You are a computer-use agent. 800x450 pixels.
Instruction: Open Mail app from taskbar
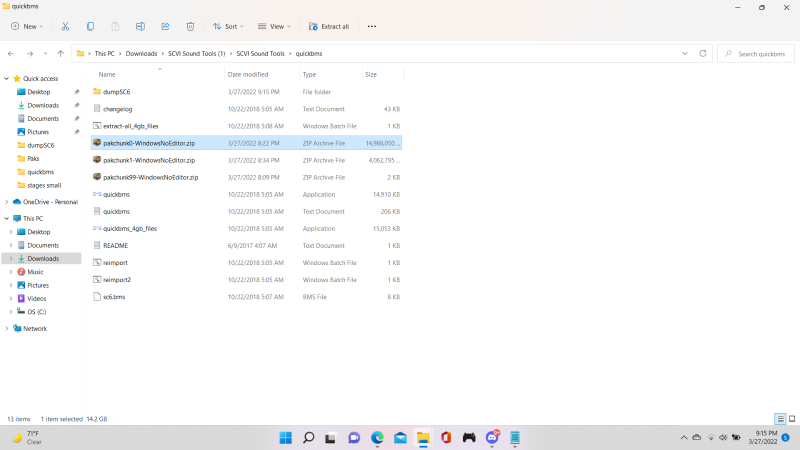coord(400,438)
